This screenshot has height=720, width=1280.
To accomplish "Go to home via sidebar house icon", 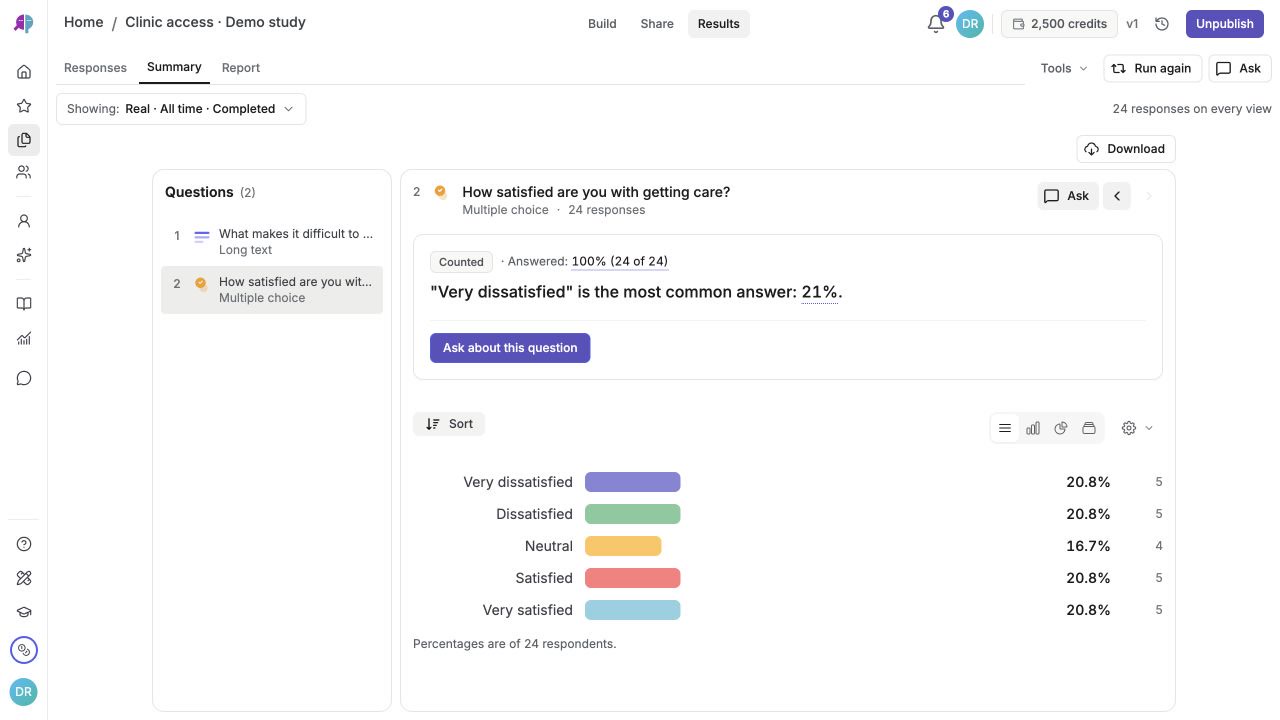I will coord(24,72).
